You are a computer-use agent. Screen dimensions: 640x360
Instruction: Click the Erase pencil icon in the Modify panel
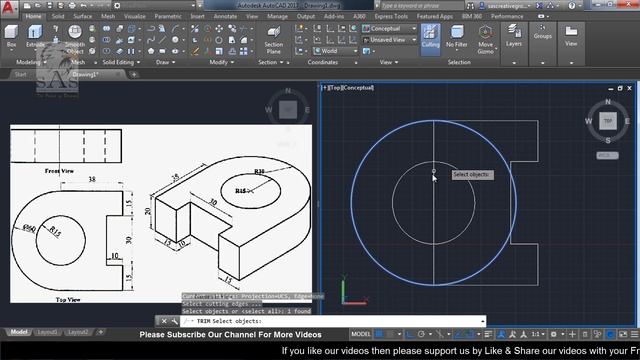coord(195,51)
